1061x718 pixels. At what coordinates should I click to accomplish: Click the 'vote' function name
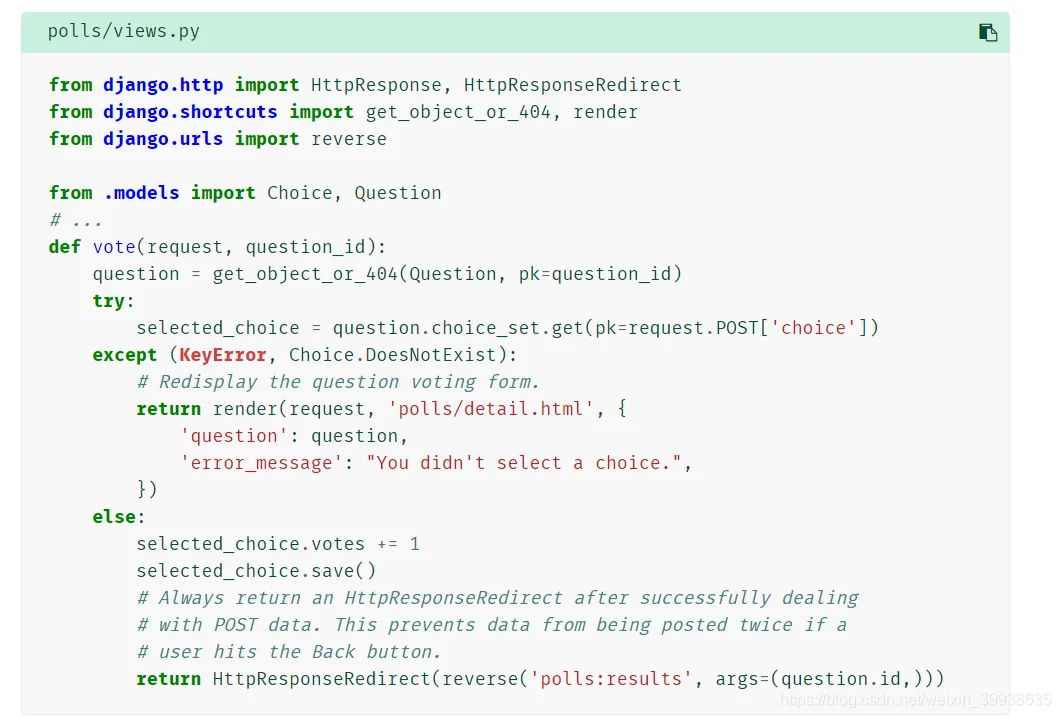point(114,247)
